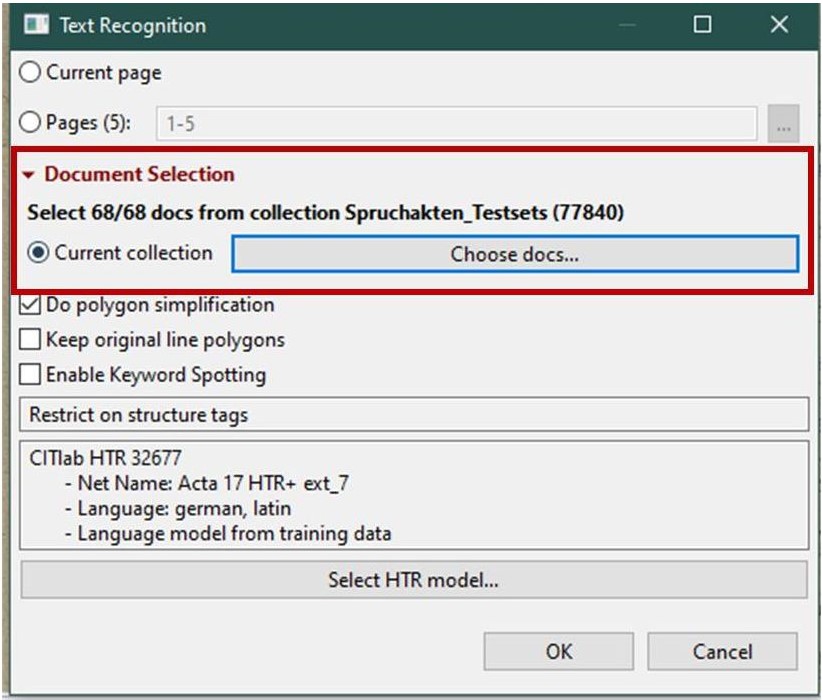Click the Restrict on structure tags field

point(414,414)
